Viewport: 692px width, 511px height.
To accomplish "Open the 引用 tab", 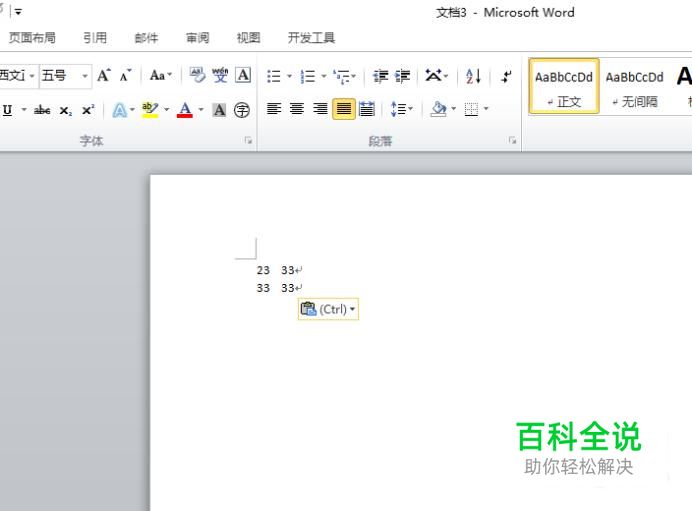I will pyautogui.click(x=95, y=38).
